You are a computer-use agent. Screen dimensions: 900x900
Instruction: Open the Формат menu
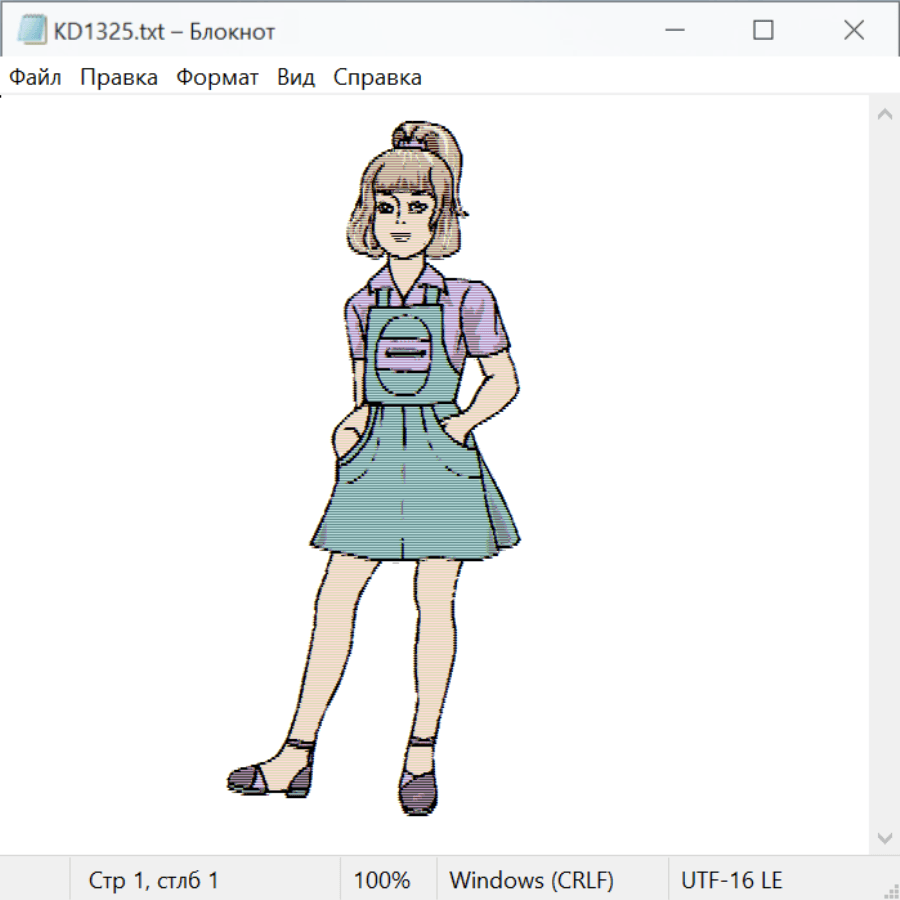[x=217, y=78]
